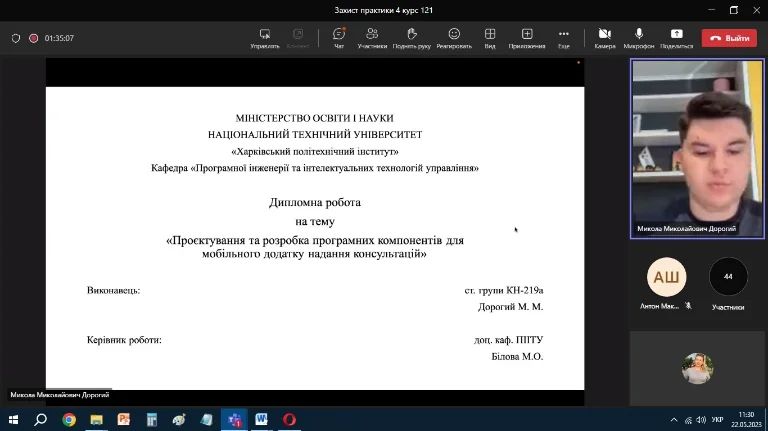Open the More (Еще) options menu
The height and width of the screenshot is (431, 768).
click(564, 38)
